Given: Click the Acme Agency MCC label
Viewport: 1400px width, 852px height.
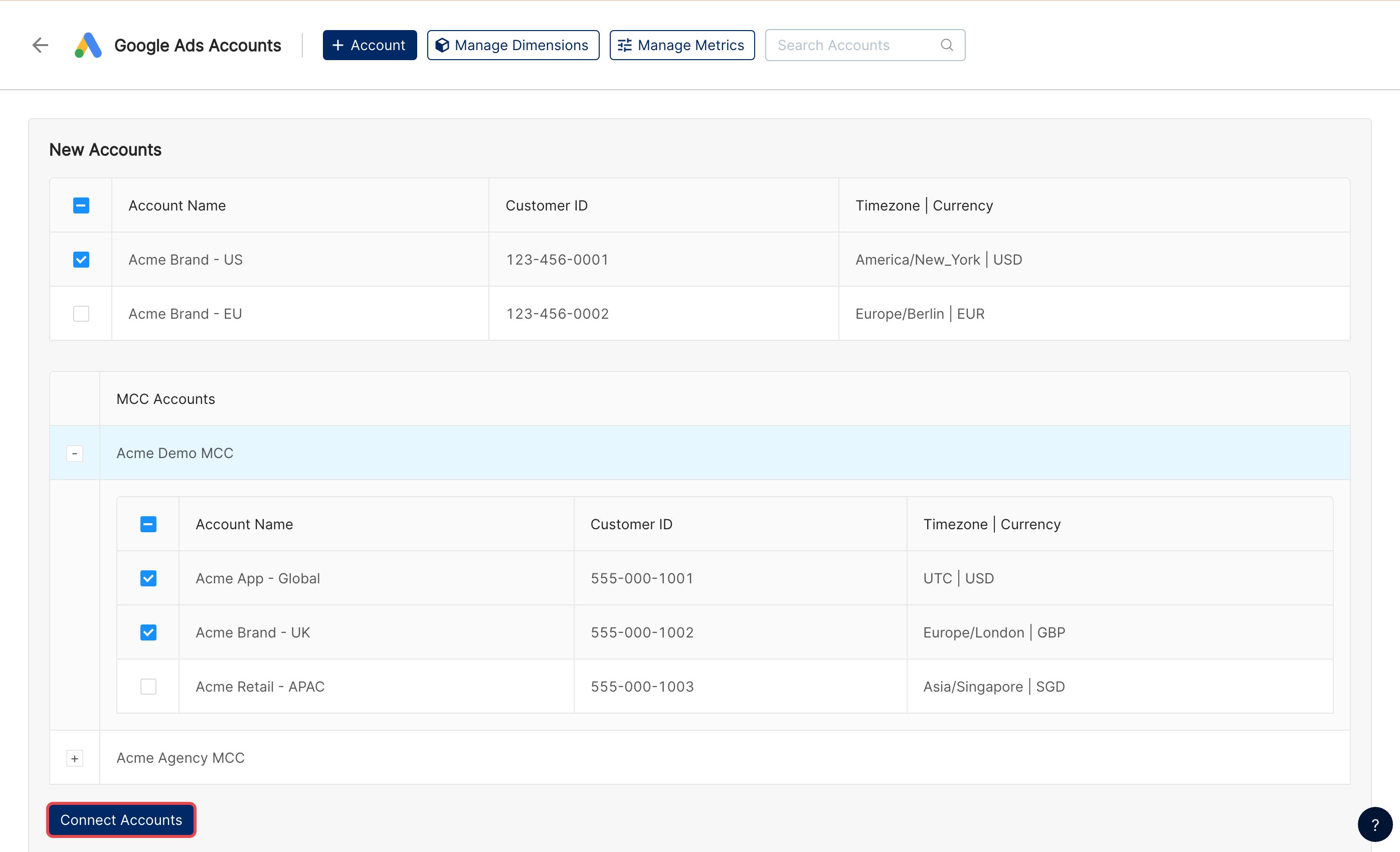Looking at the screenshot, I should pos(181,758).
